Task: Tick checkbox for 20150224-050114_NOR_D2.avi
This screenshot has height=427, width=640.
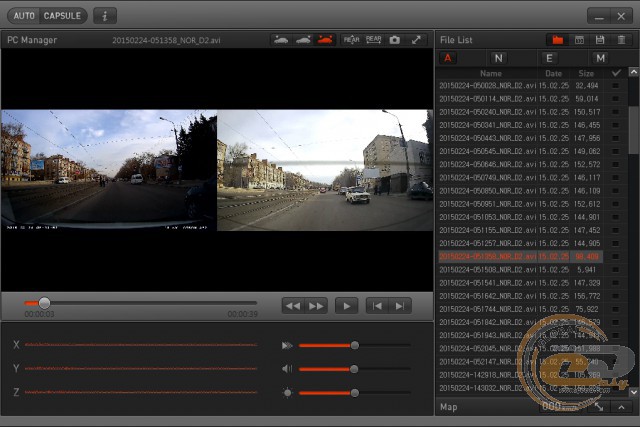Action: [x=615, y=99]
